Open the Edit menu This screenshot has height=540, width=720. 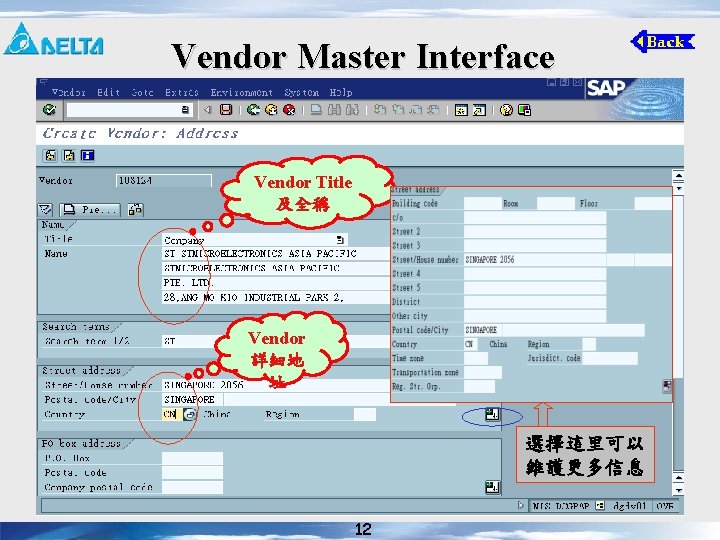tap(108, 92)
